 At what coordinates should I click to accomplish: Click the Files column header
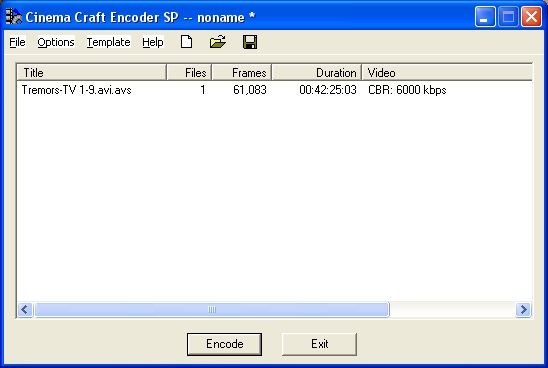(x=189, y=73)
